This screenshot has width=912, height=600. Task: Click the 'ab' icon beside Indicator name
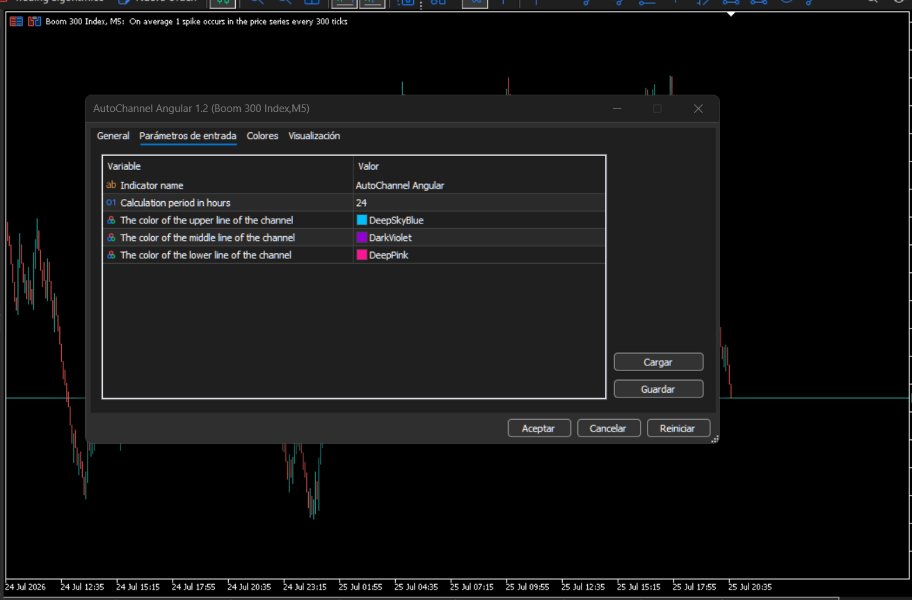click(x=111, y=185)
